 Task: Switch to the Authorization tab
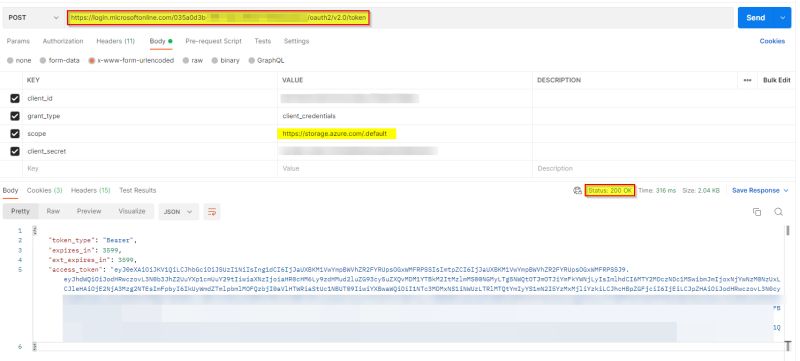(x=63, y=41)
